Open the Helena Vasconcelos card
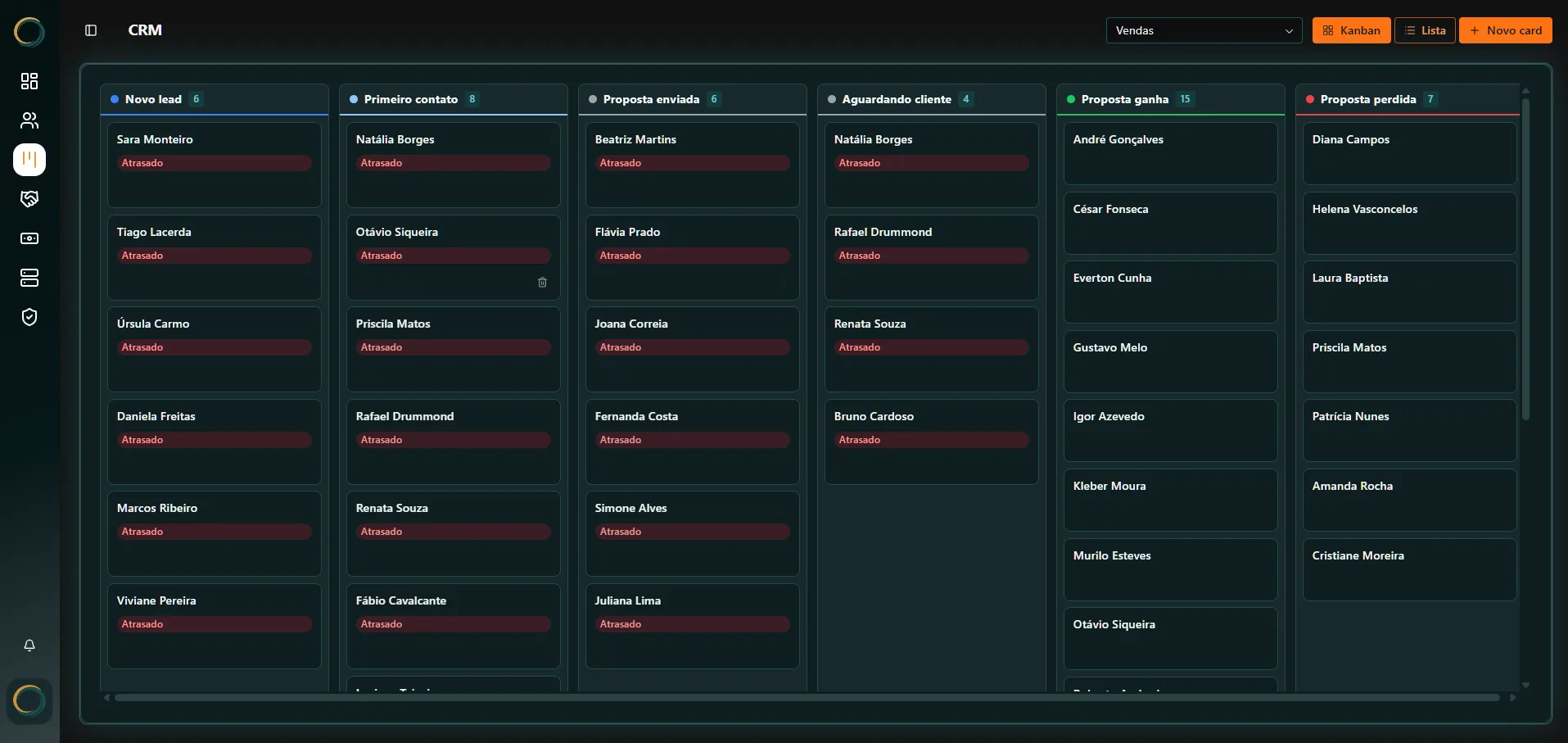Viewport: 1568px width, 743px height. (1410, 223)
